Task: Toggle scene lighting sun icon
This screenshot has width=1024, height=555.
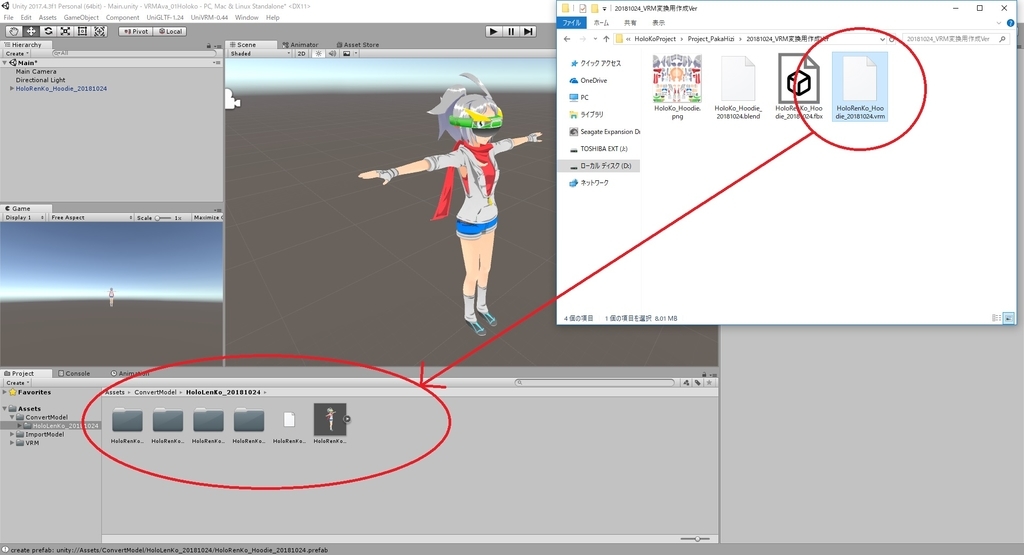Action: 318,54
